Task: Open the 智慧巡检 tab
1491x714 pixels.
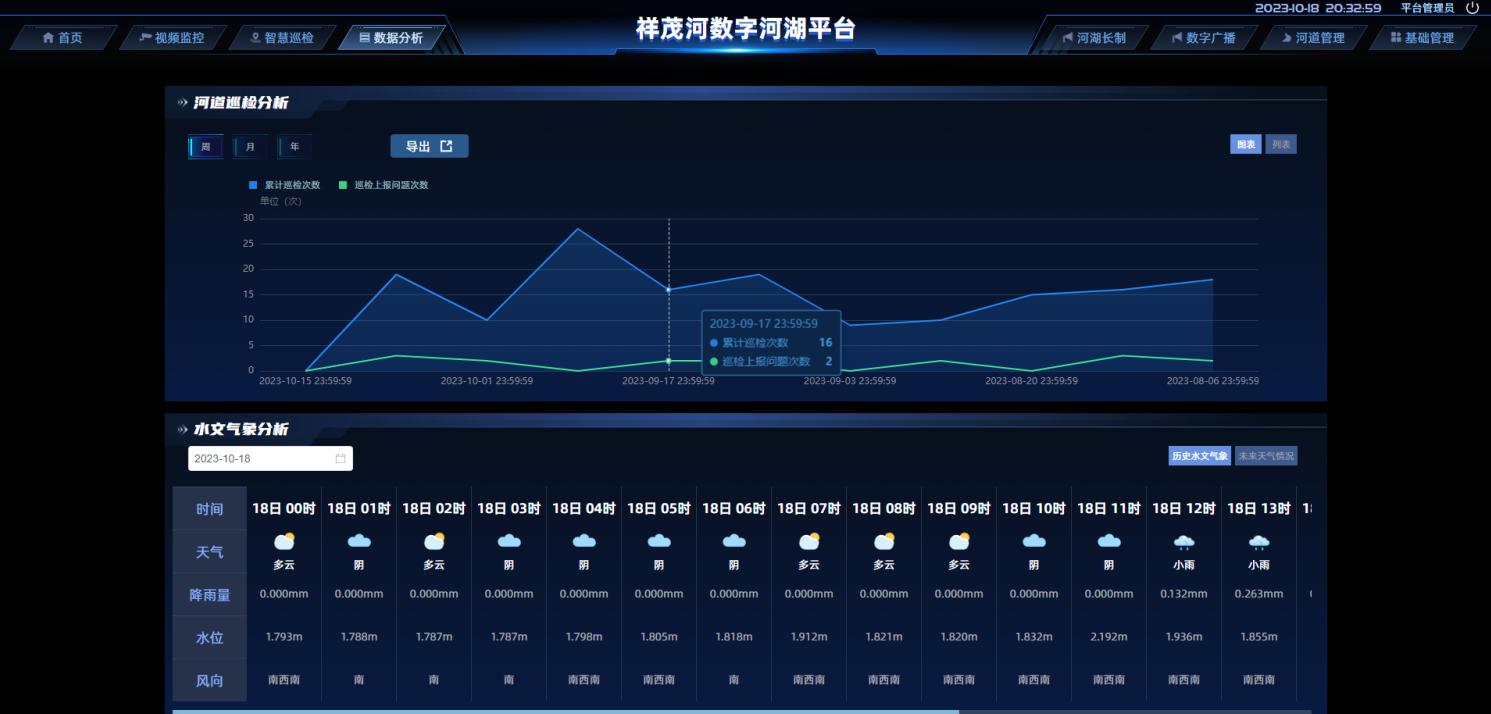Action: point(281,38)
